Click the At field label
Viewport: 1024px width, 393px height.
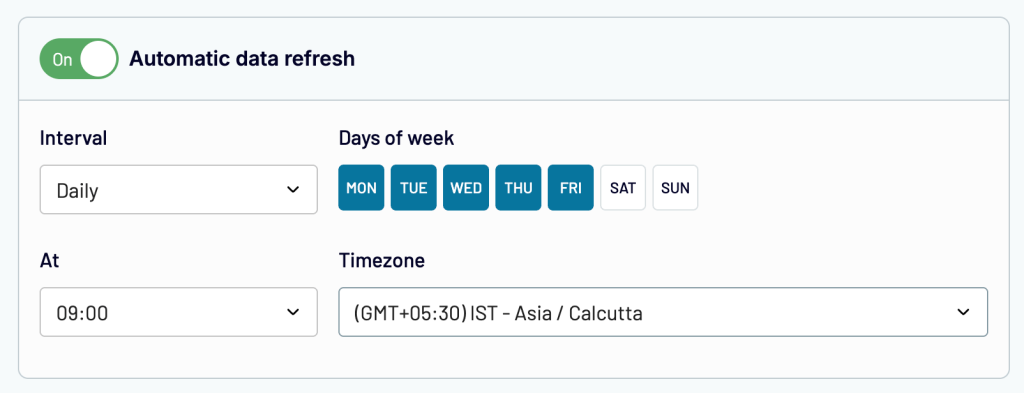[x=50, y=260]
